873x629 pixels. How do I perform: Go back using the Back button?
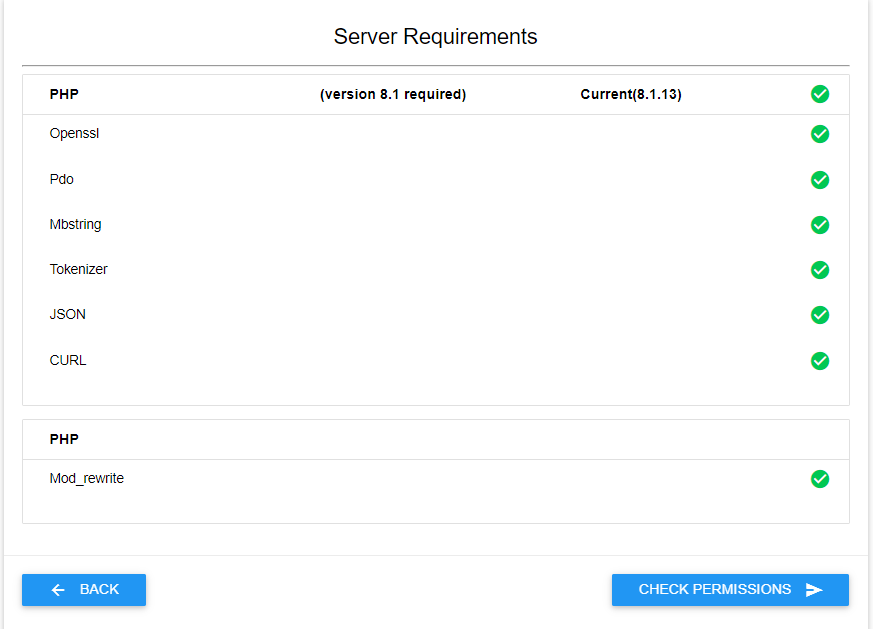tap(84, 590)
